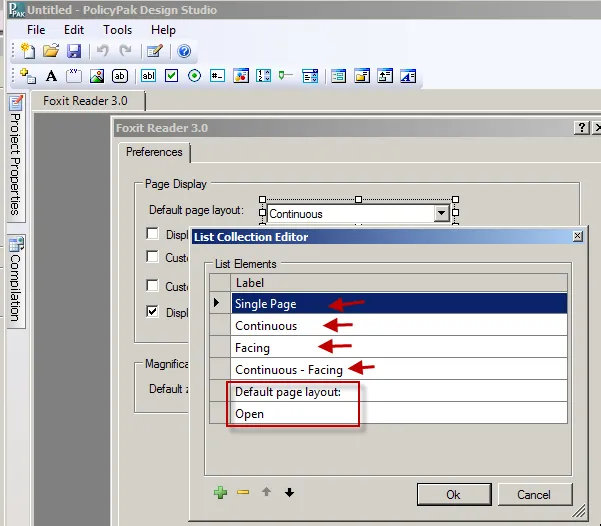
Task: Select the Continuous - Facing row
Action: pos(399,369)
